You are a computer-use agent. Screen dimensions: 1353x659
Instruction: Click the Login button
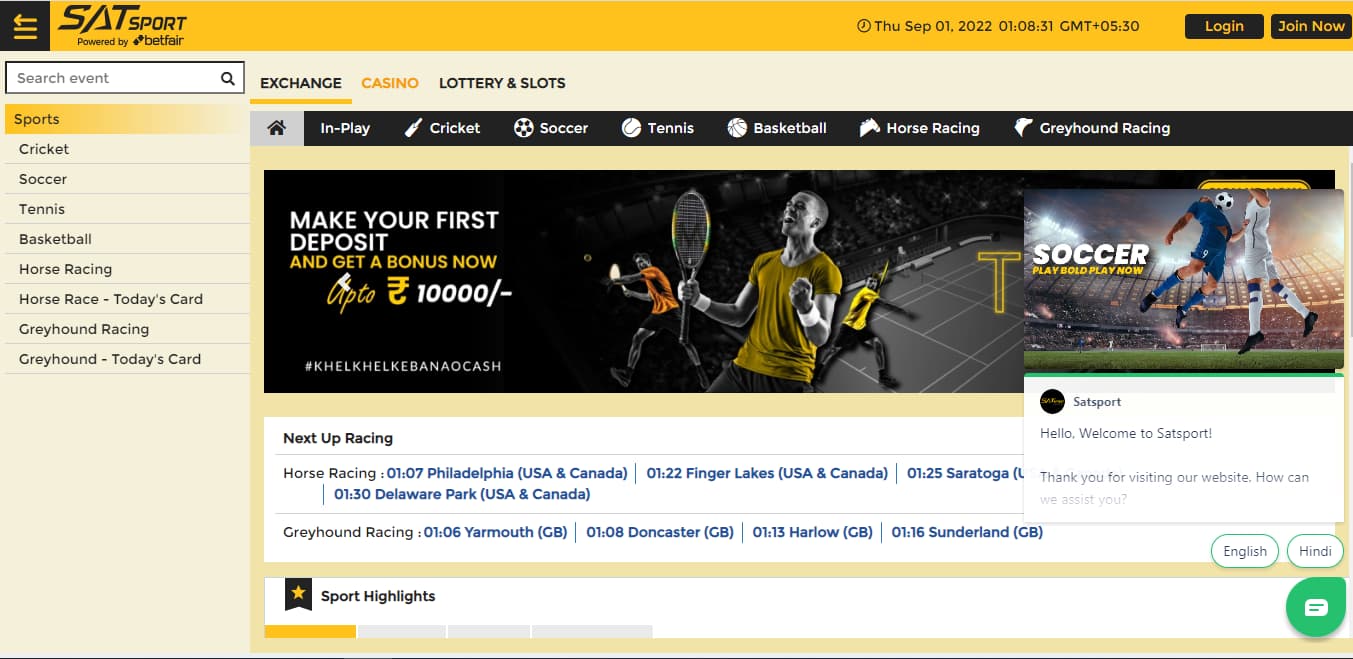pos(1224,26)
